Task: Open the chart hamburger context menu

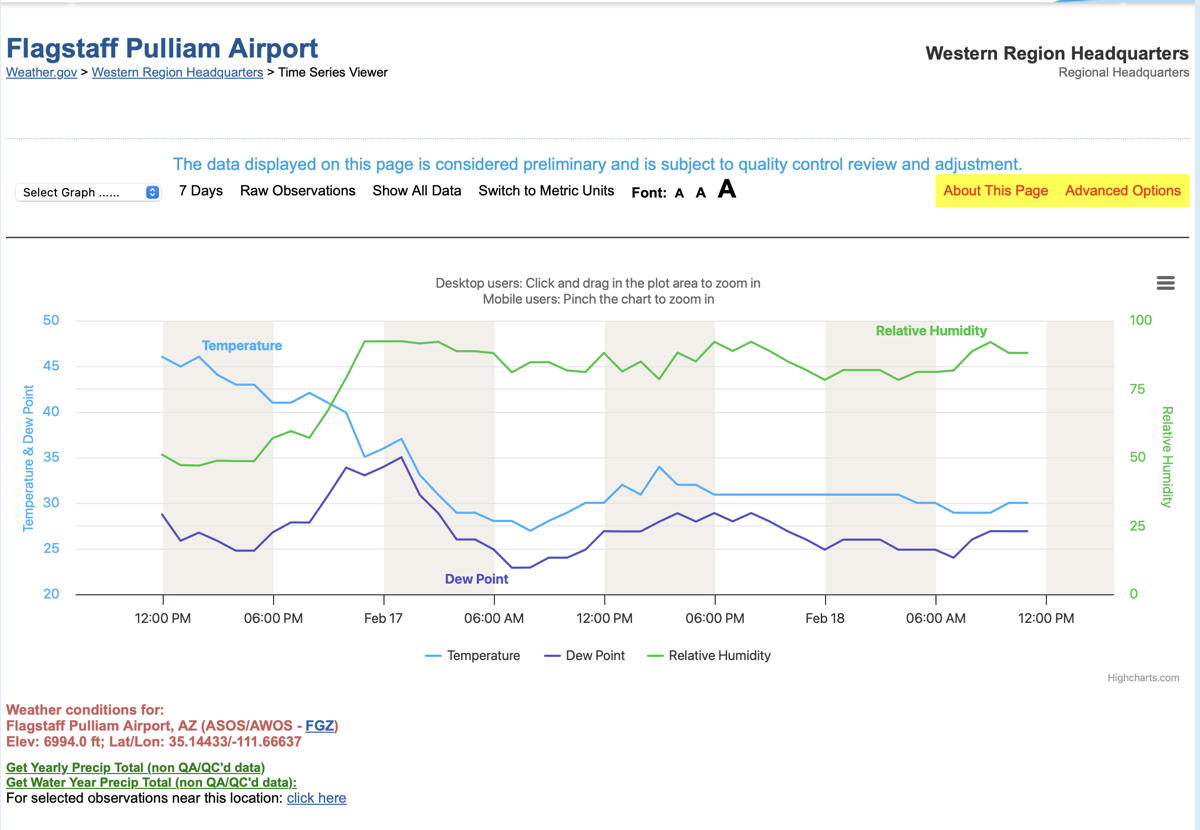Action: click(1165, 283)
